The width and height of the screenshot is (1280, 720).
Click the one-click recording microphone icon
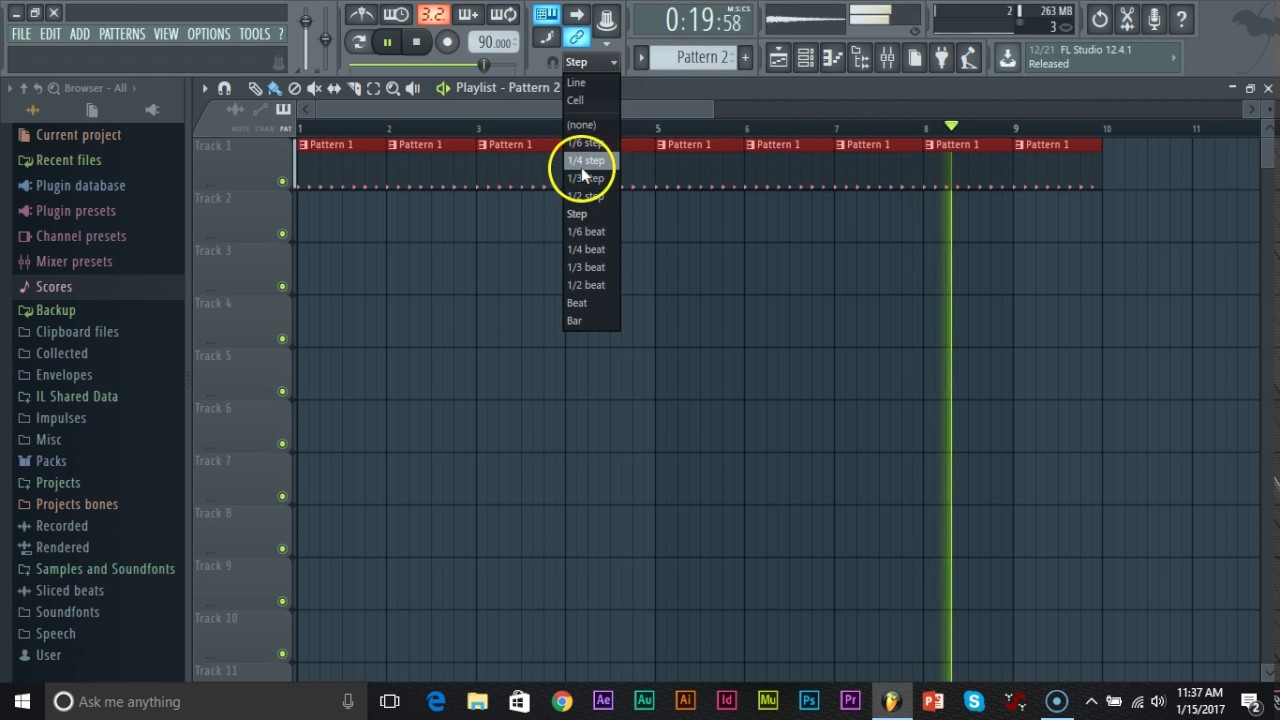coord(1154,18)
